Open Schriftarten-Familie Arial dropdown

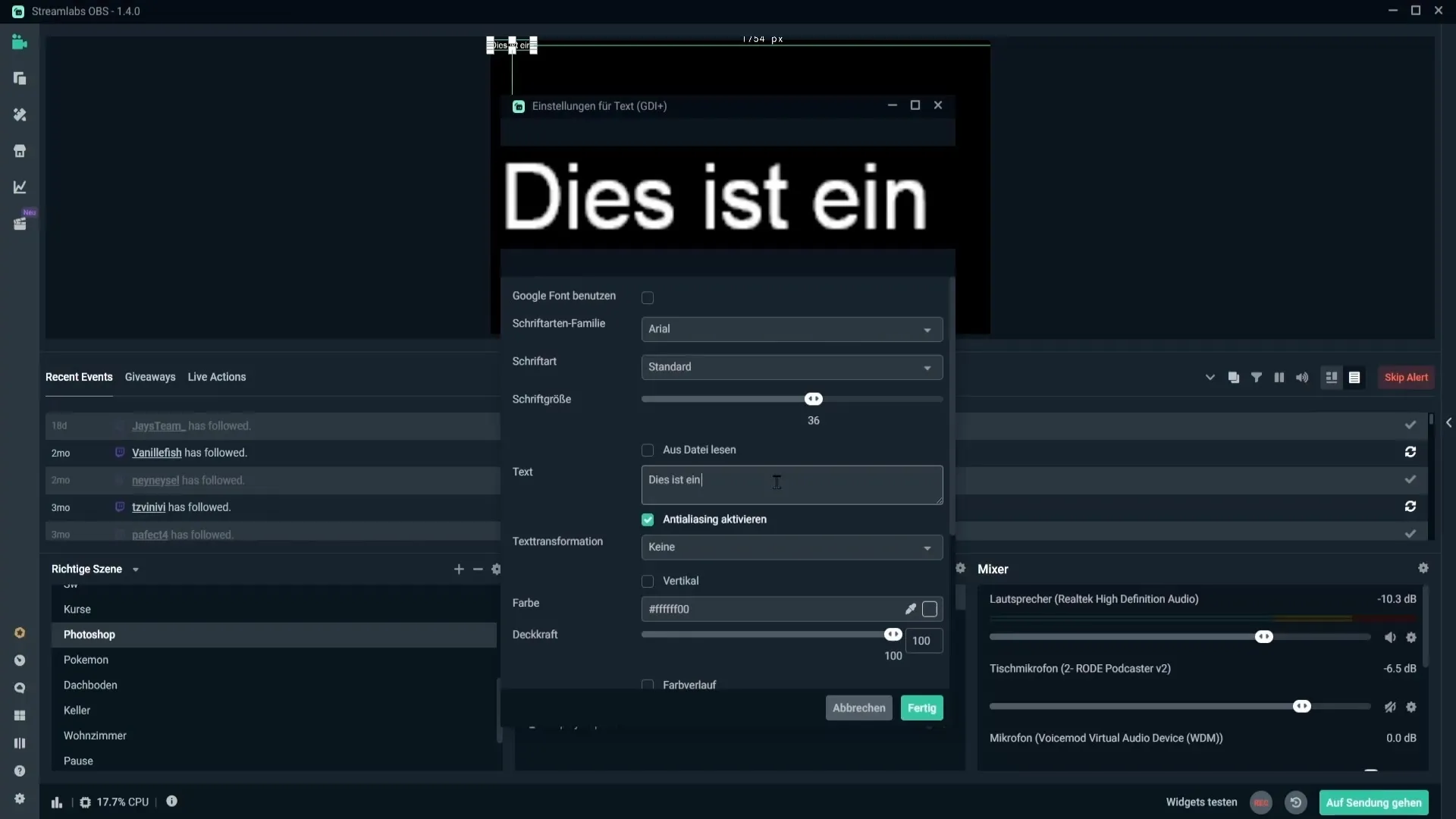[792, 329]
